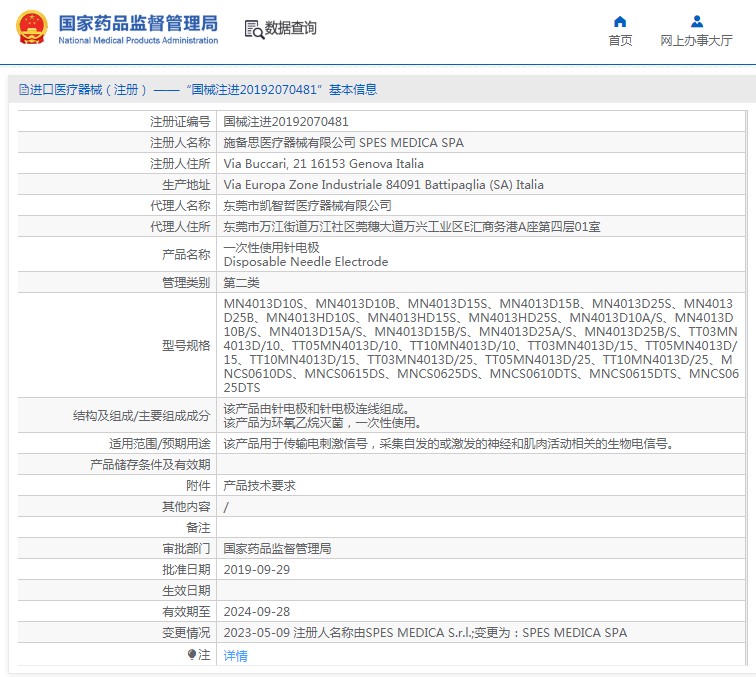Click the 附件 label

point(198,486)
